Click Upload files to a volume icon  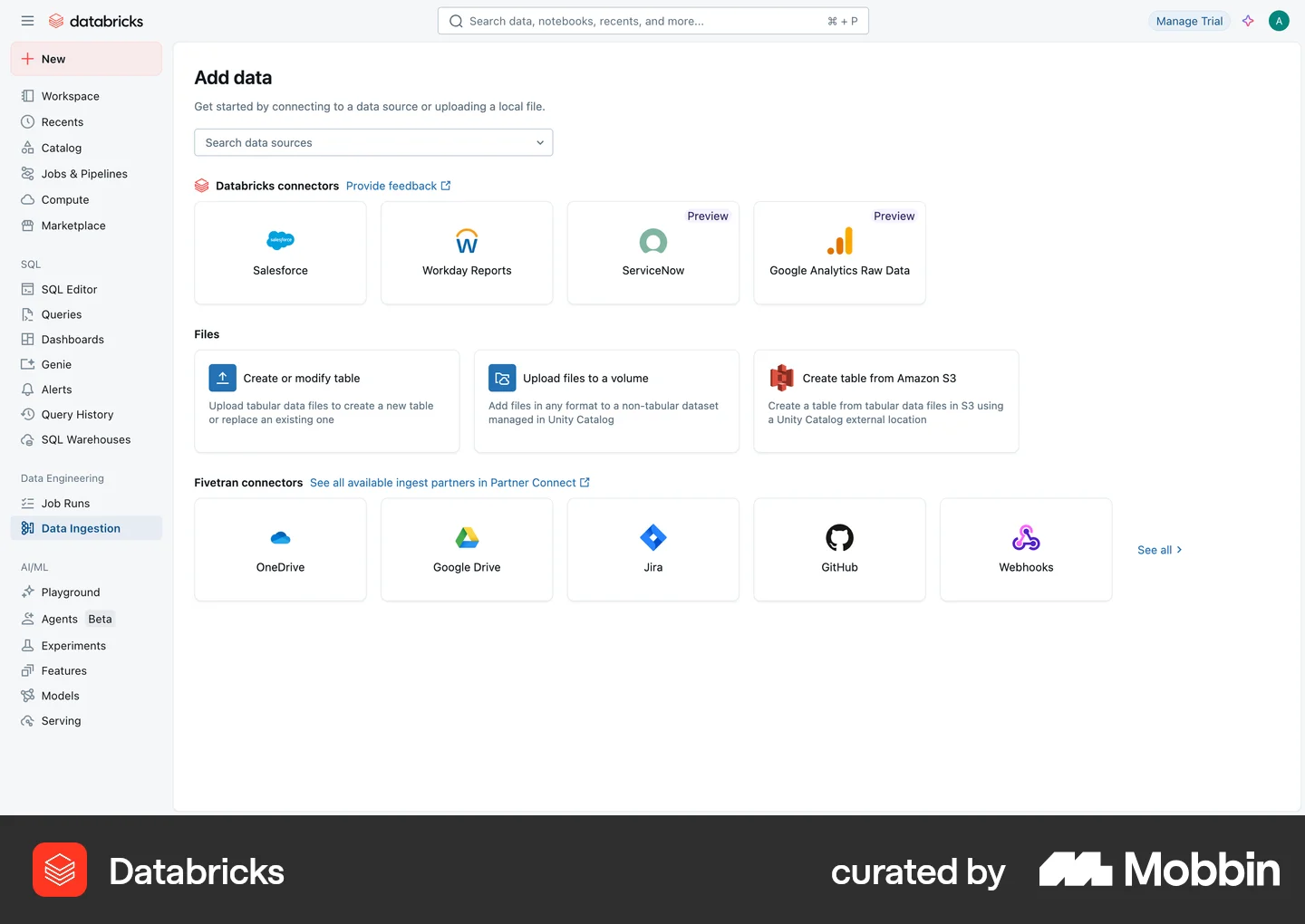point(502,378)
